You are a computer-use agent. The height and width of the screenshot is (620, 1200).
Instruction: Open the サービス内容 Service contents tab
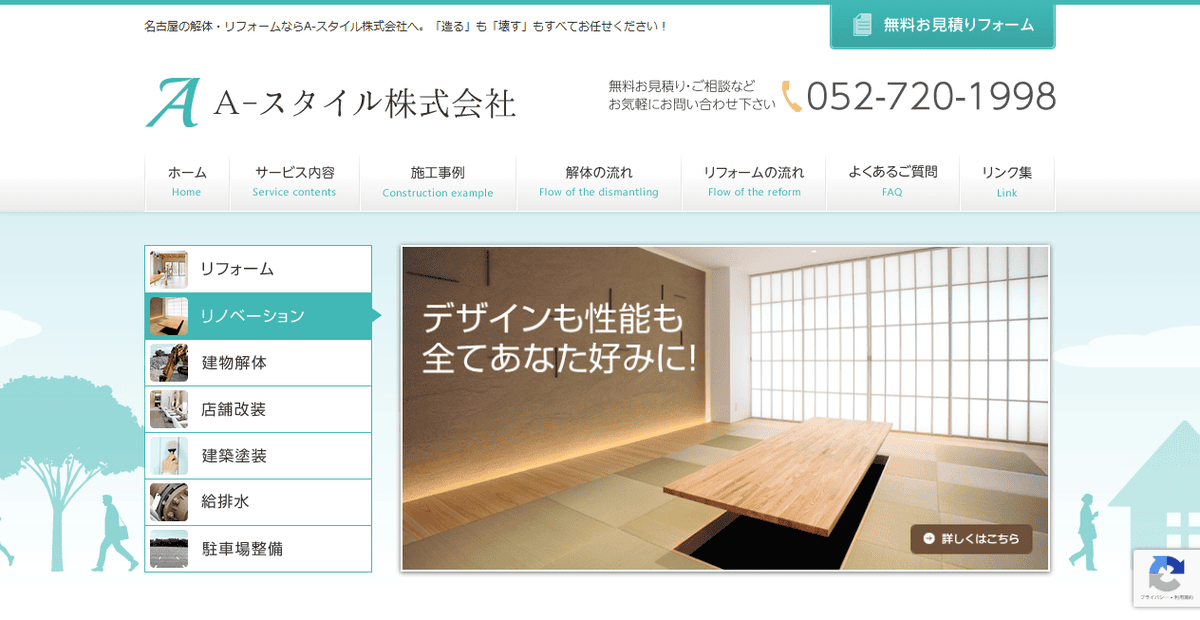coord(295,182)
